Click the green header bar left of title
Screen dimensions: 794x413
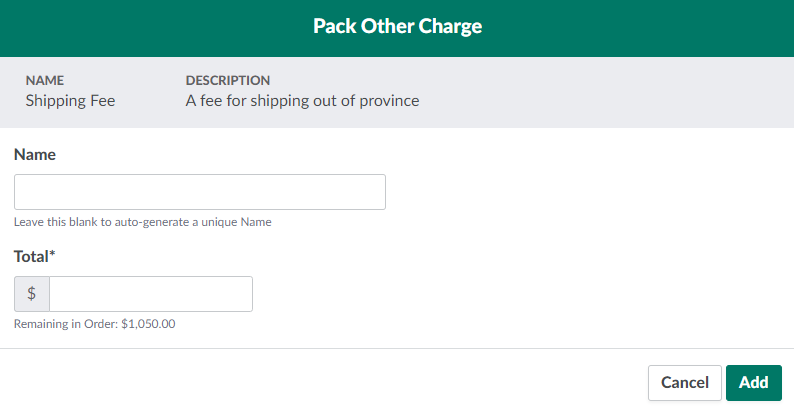pyautogui.click(x=150, y=27)
